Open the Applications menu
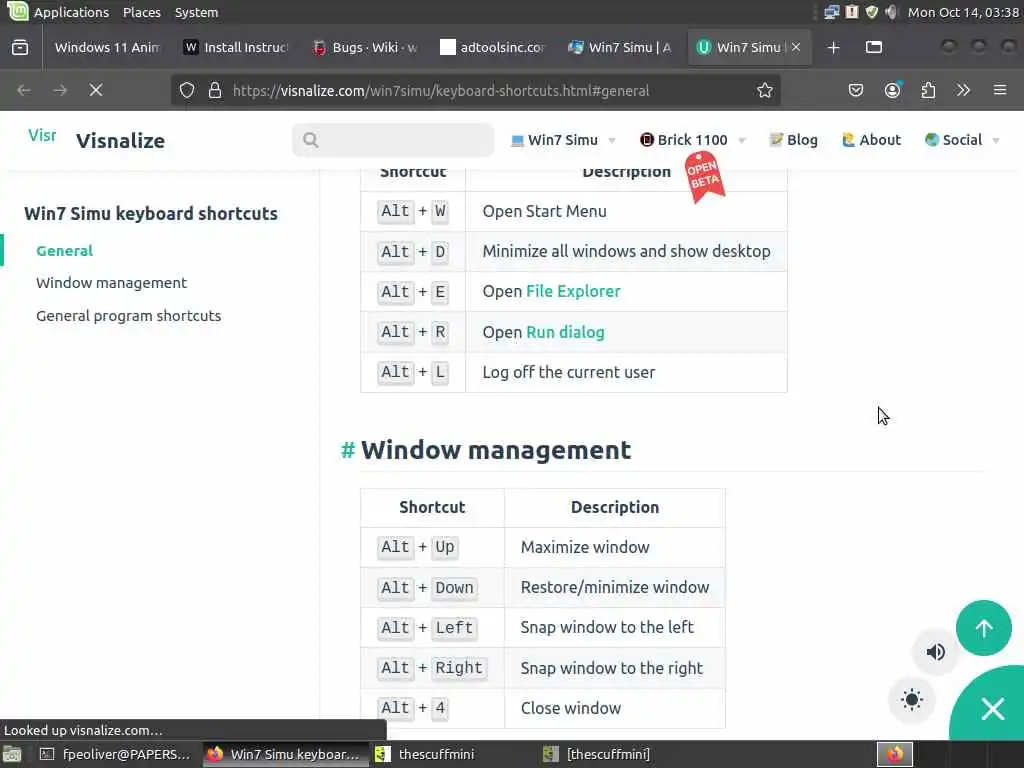This screenshot has height=768, width=1024. [71, 12]
